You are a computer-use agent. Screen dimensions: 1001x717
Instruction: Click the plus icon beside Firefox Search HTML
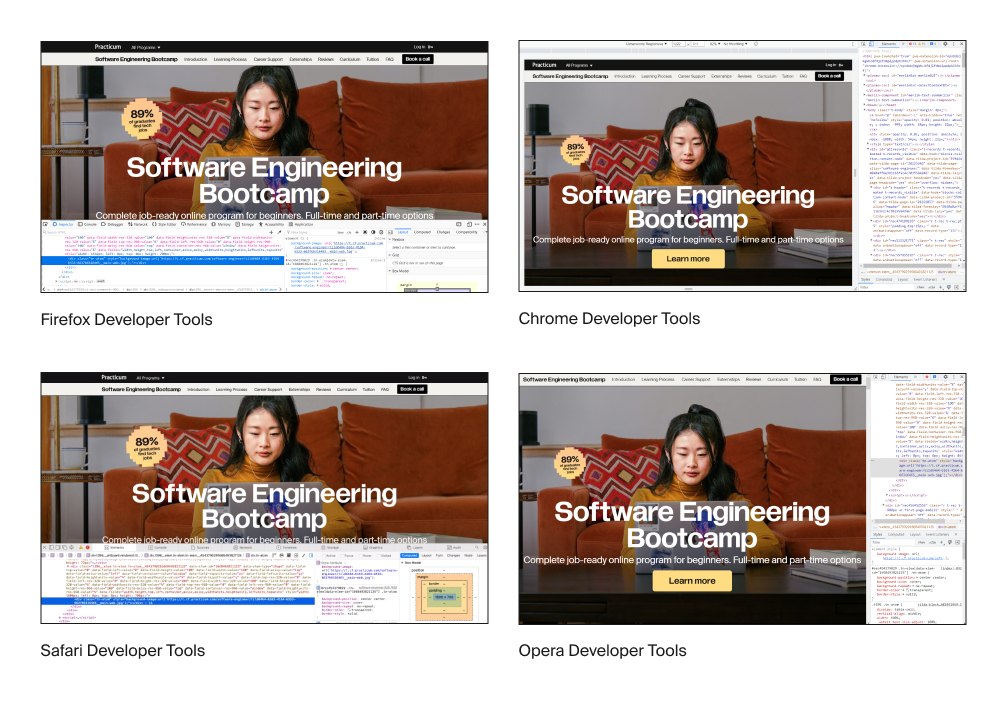pos(271,232)
